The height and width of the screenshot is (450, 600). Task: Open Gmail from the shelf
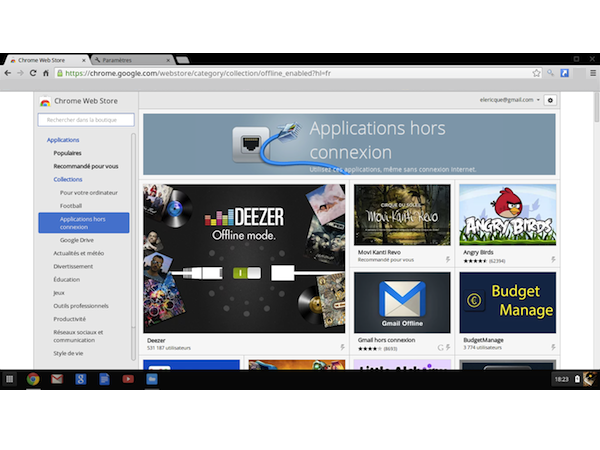click(x=57, y=379)
